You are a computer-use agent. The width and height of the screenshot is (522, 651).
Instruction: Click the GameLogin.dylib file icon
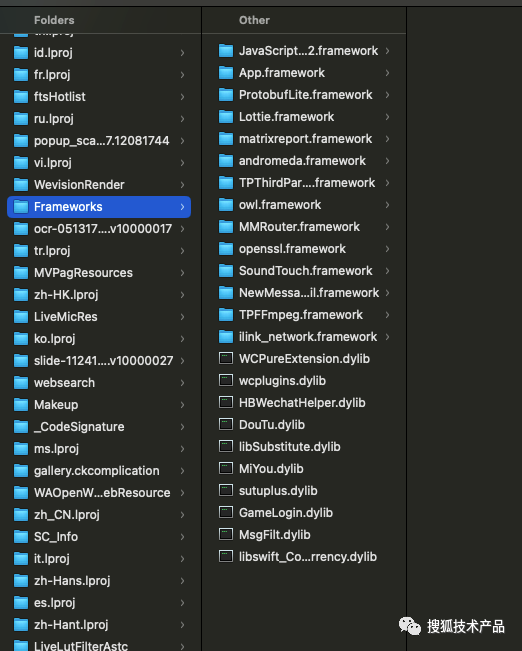tap(226, 512)
